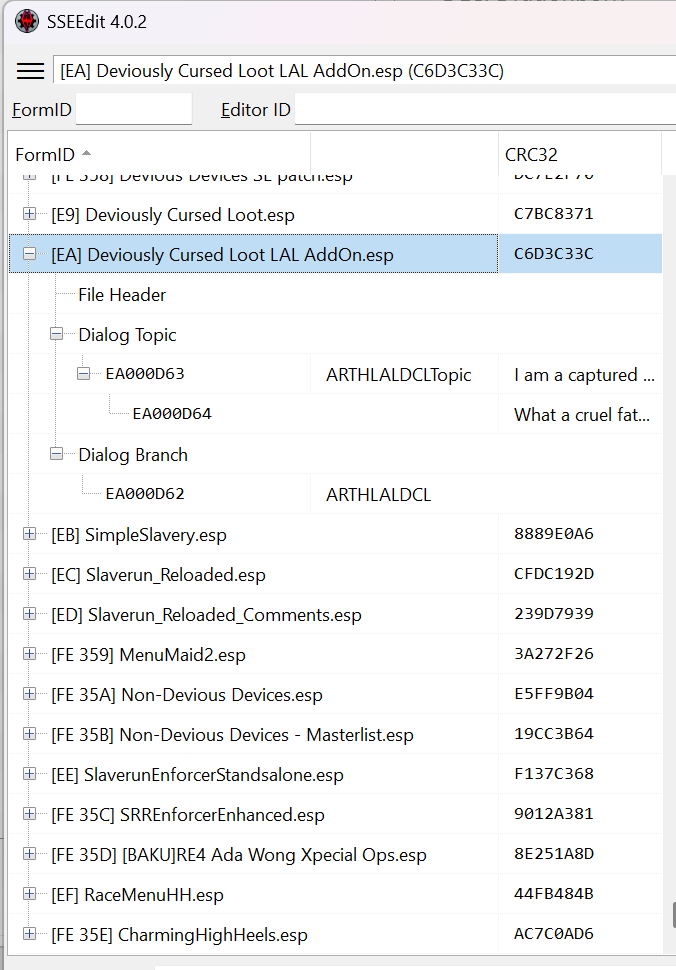The height and width of the screenshot is (970, 676).
Task: Expand [FE 359] MenuMaid2.esp
Action: pyautogui.click(x=29, y=654)
